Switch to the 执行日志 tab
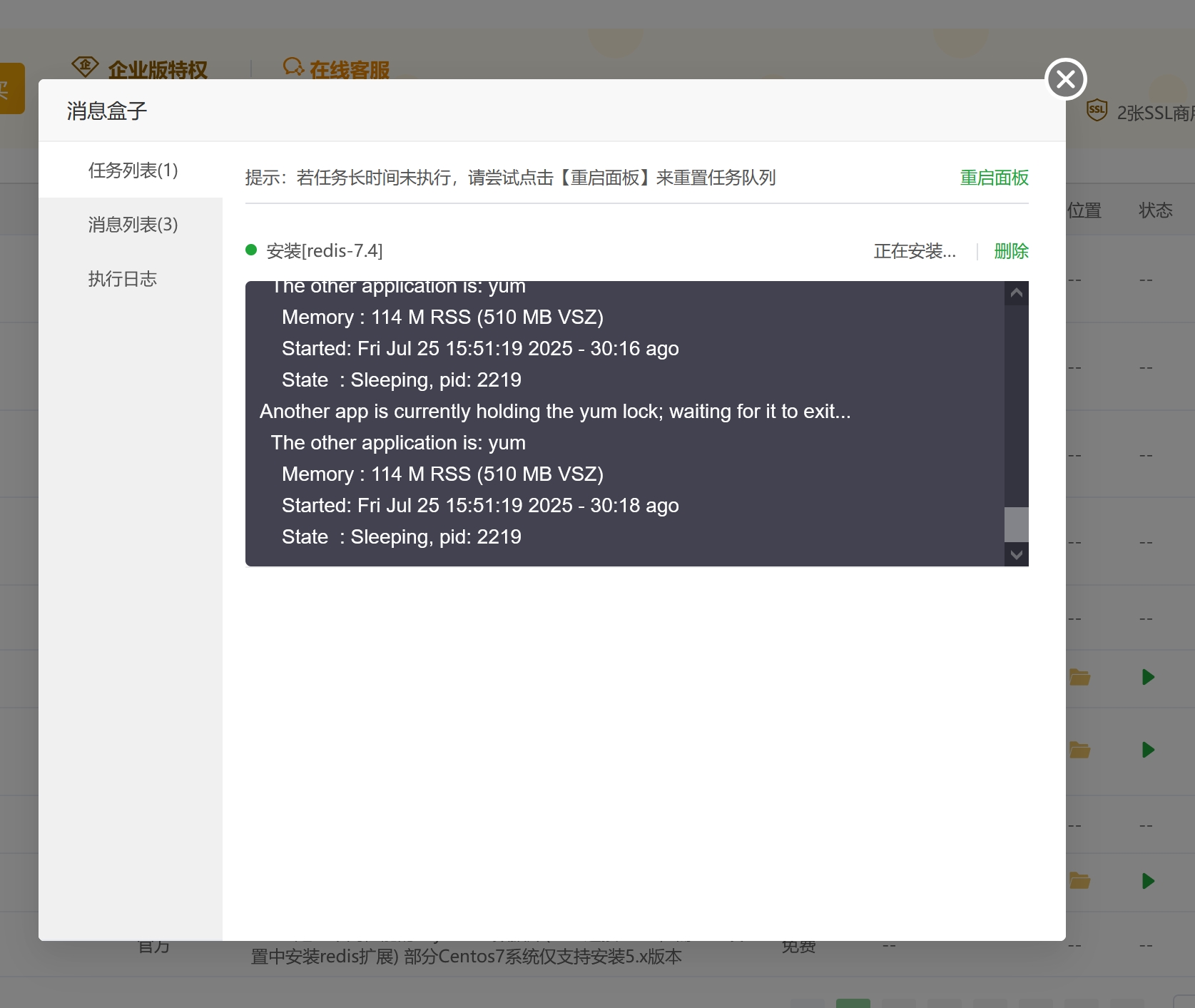Screen dimensions: 1195x1008 click(123, 279)
